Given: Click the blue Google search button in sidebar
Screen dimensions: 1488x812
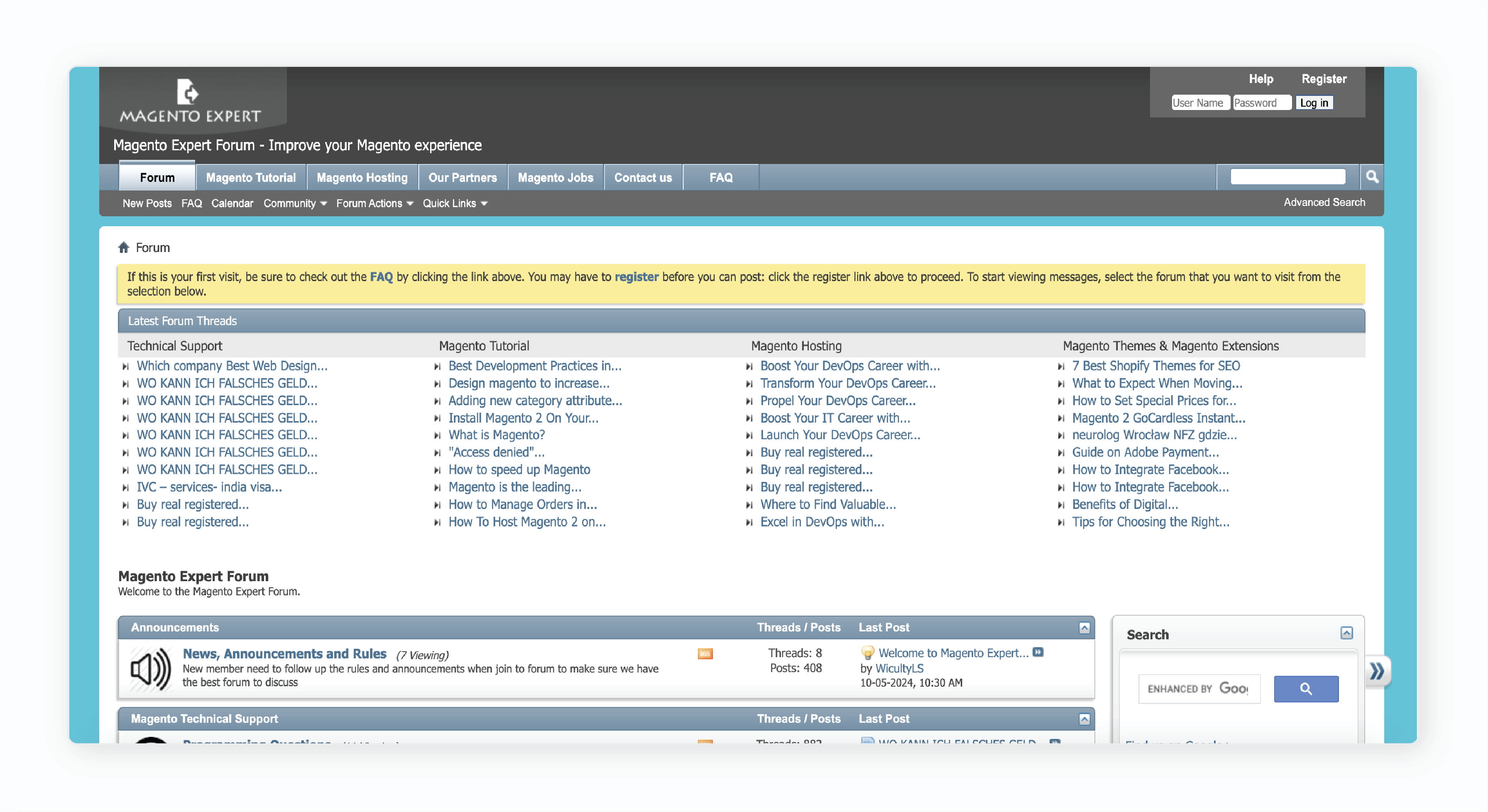Looking at the screenshot, I should pos(1305,688).
